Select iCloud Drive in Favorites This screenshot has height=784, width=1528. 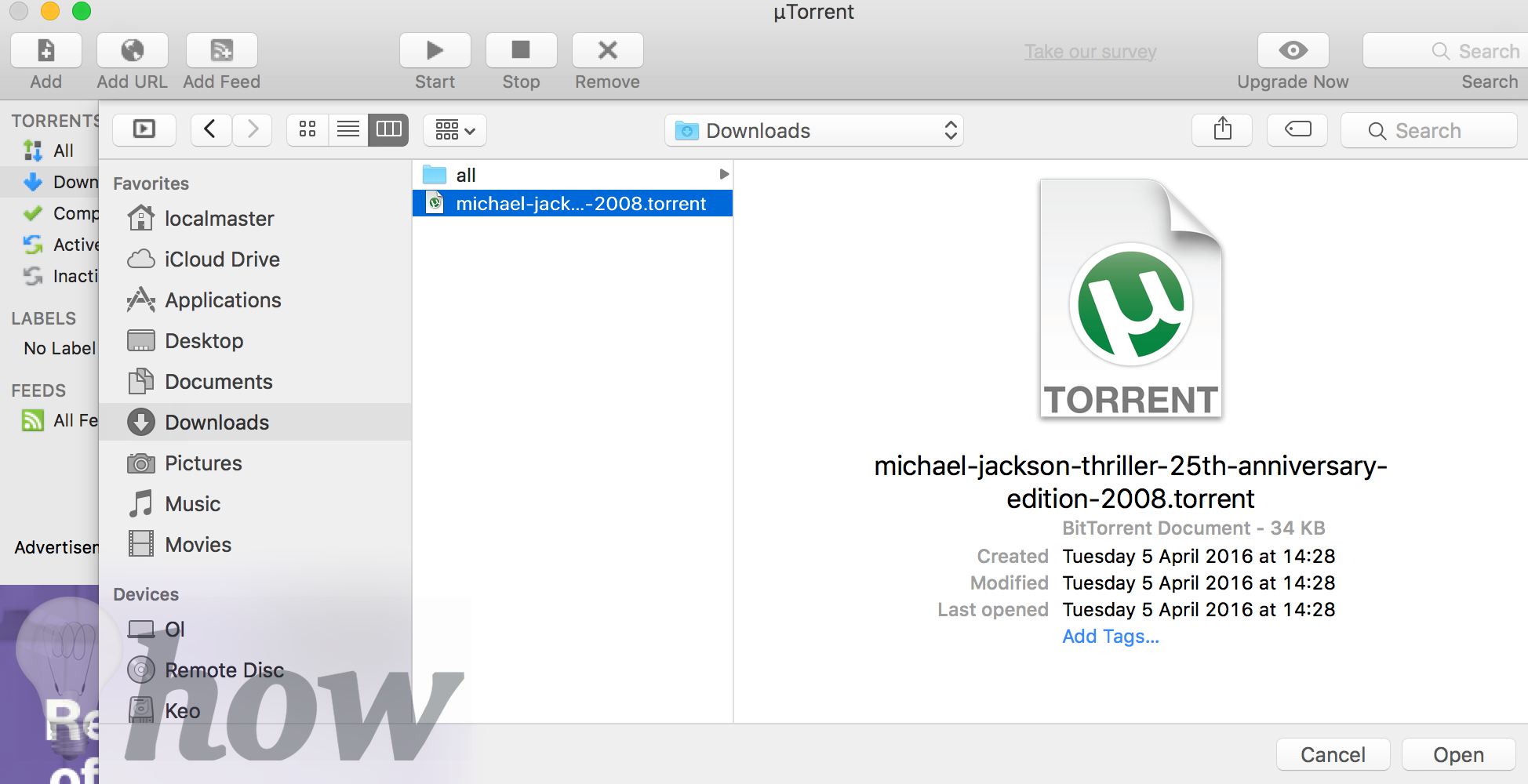click(255, 260)
